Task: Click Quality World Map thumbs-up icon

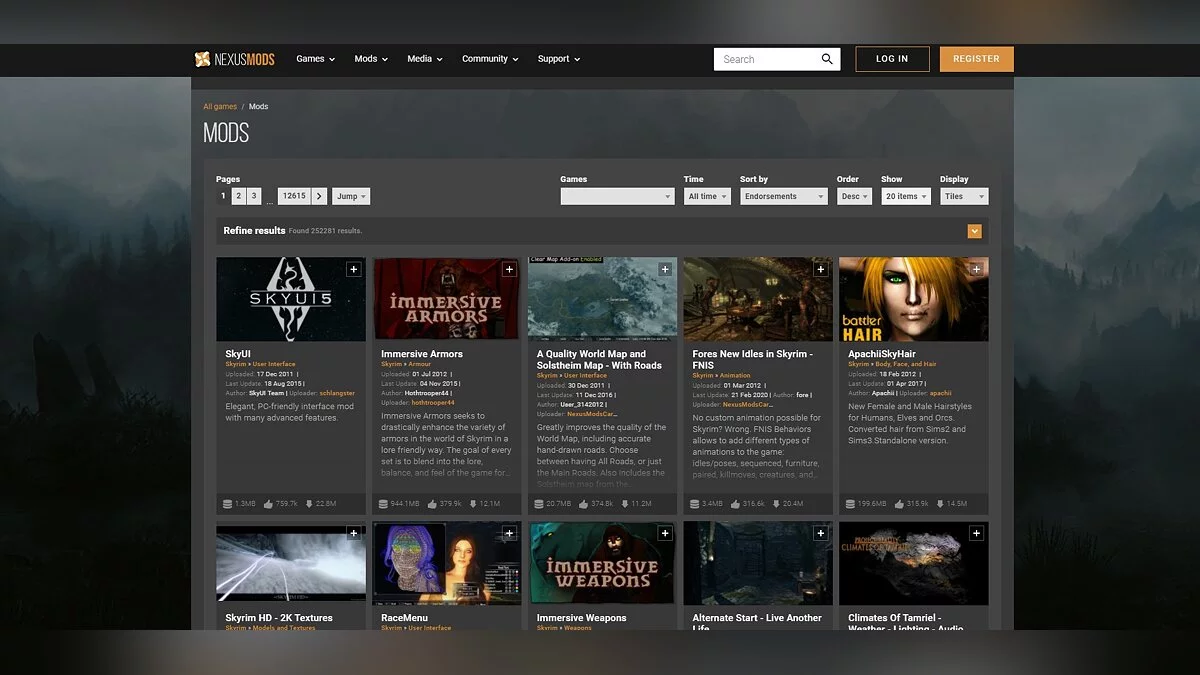Action: point(582,504)
